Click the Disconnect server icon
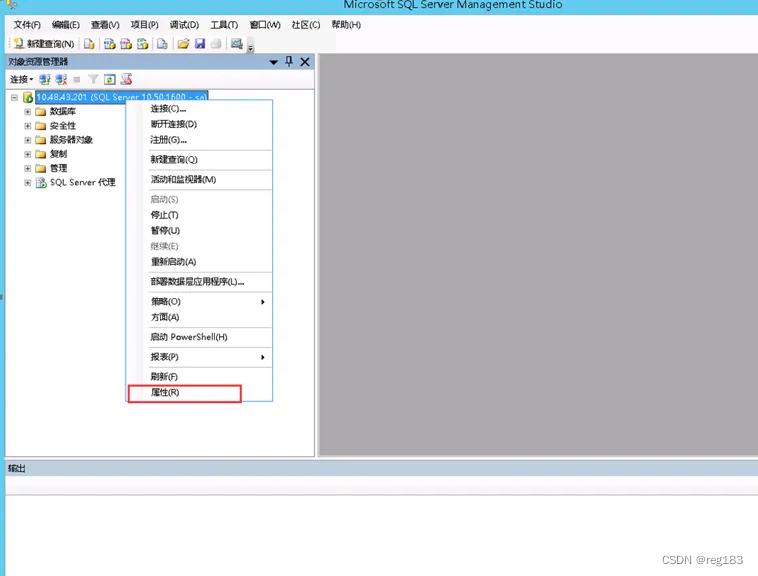This screenshot has width=758, height=576. click(x=61, y=79)
